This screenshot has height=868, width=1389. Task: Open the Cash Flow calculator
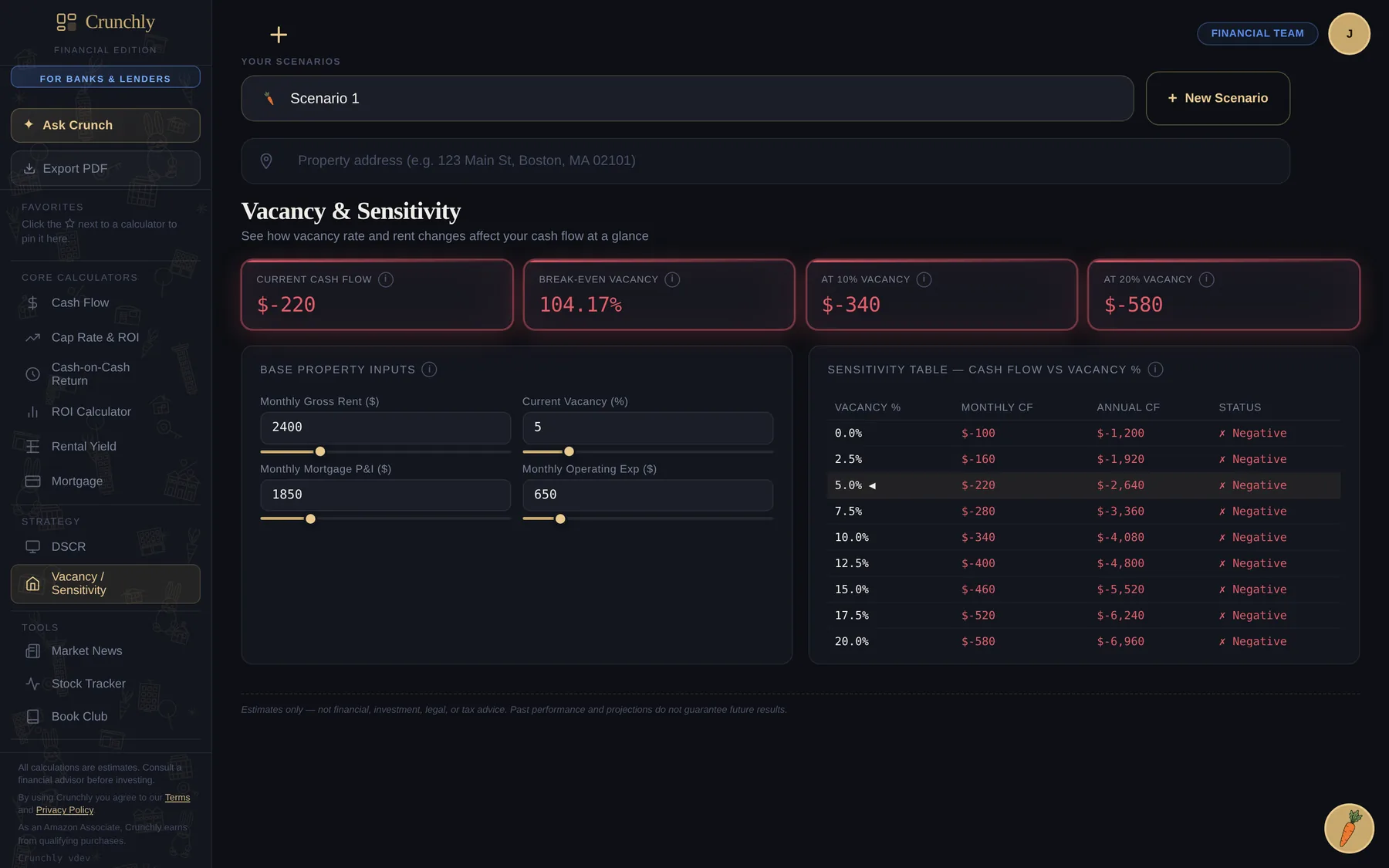tap(105, 302)
